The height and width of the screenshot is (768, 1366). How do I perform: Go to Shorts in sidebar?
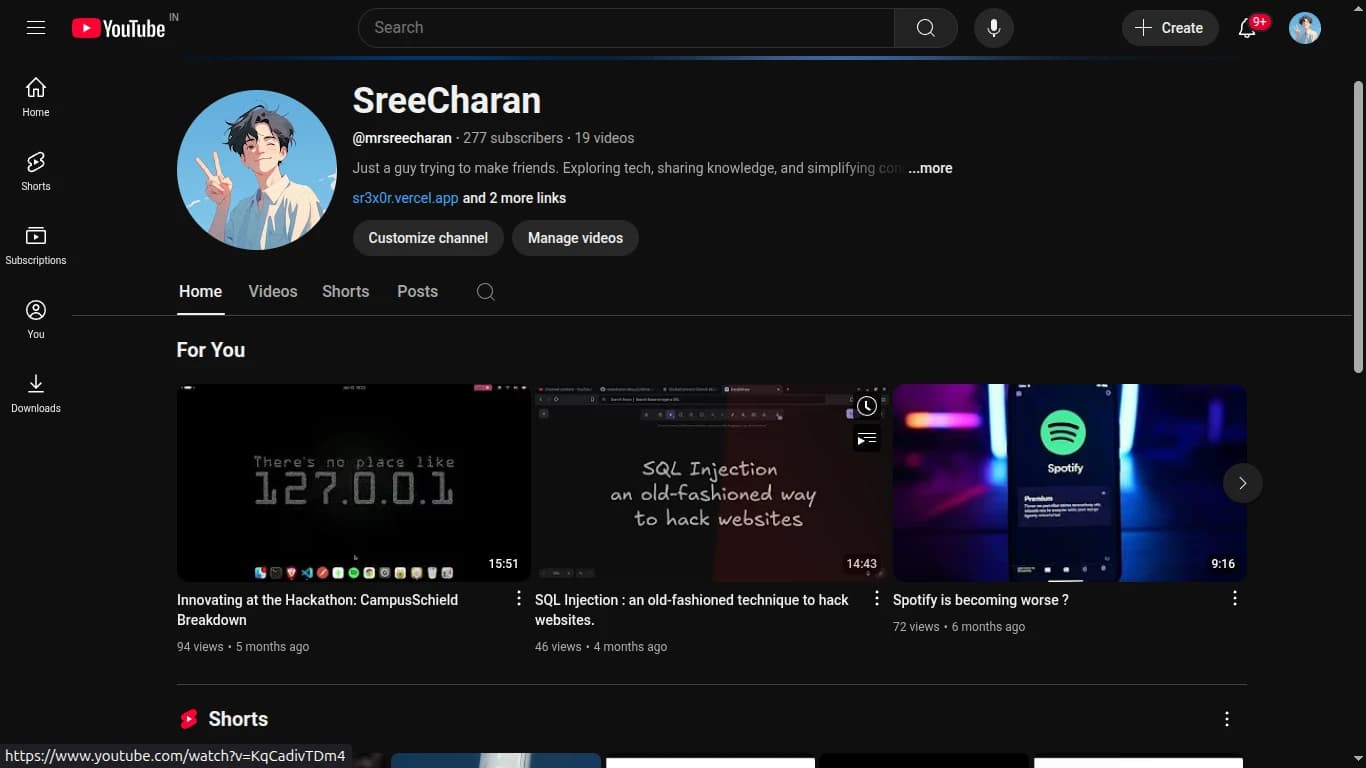tap(36, 171)
